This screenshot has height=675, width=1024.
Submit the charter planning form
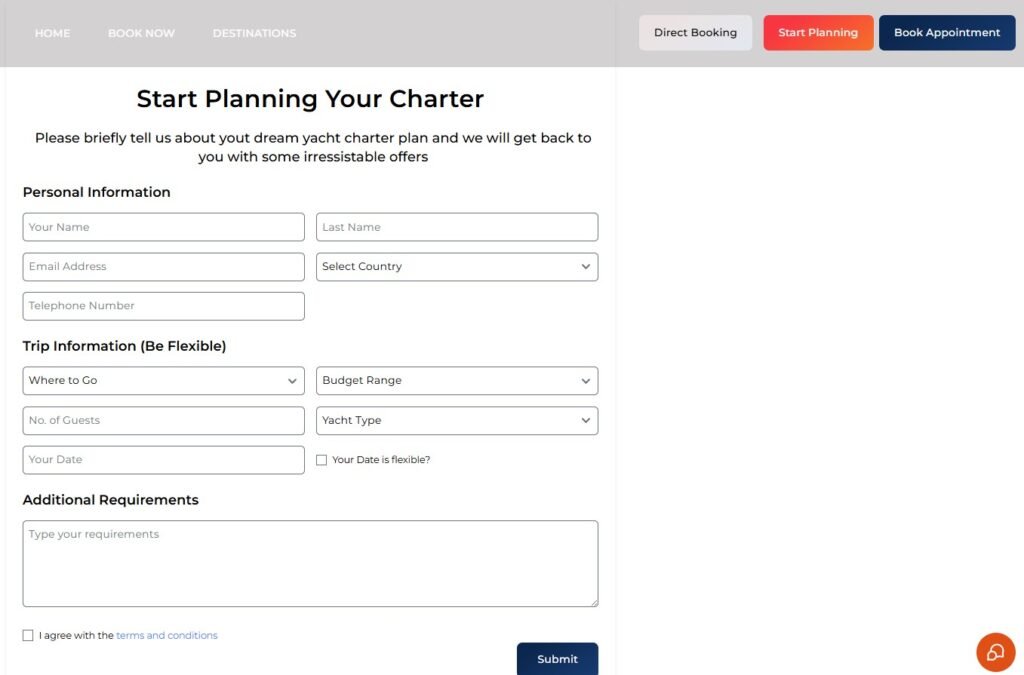tap(557, 659)
